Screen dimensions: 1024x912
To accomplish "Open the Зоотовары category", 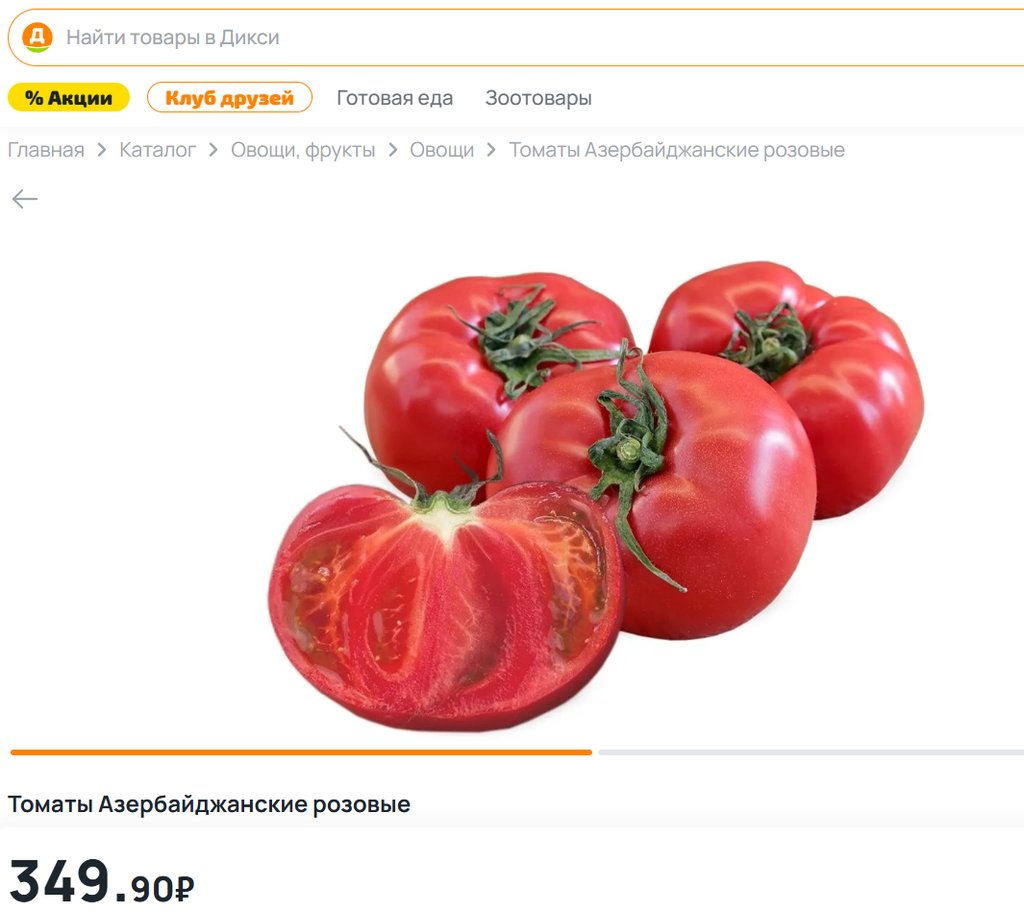I will 538,98.
